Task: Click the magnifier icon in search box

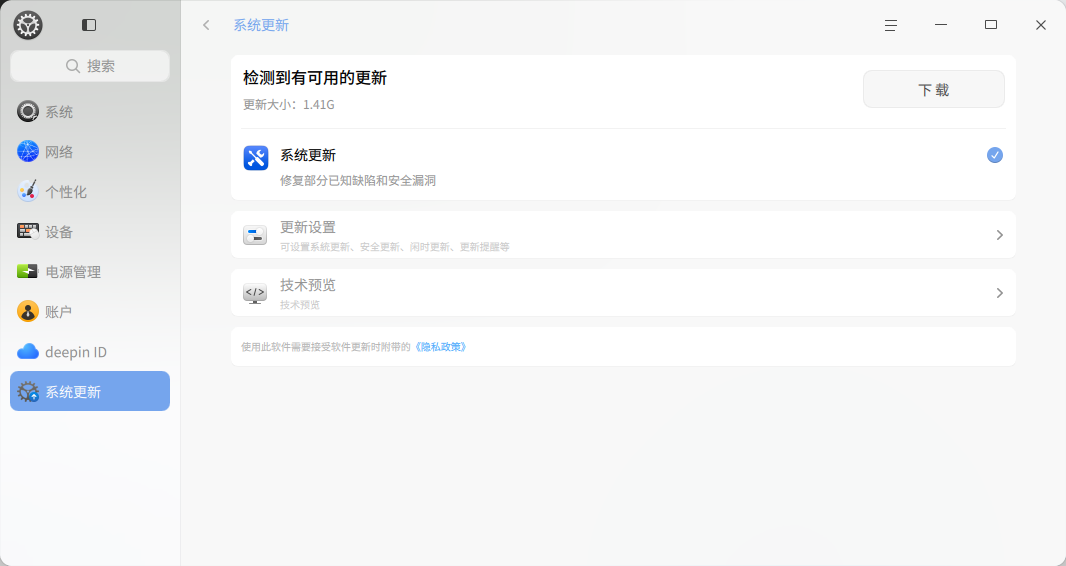Action: point(73,66)
